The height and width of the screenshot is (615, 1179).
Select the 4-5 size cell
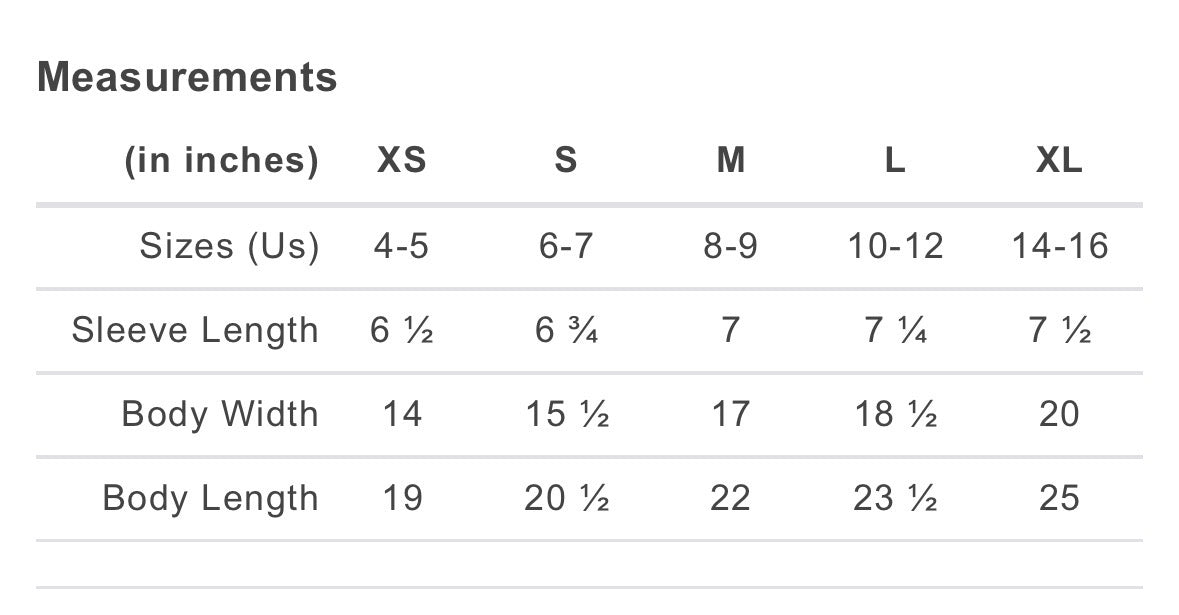pos(402,246)
